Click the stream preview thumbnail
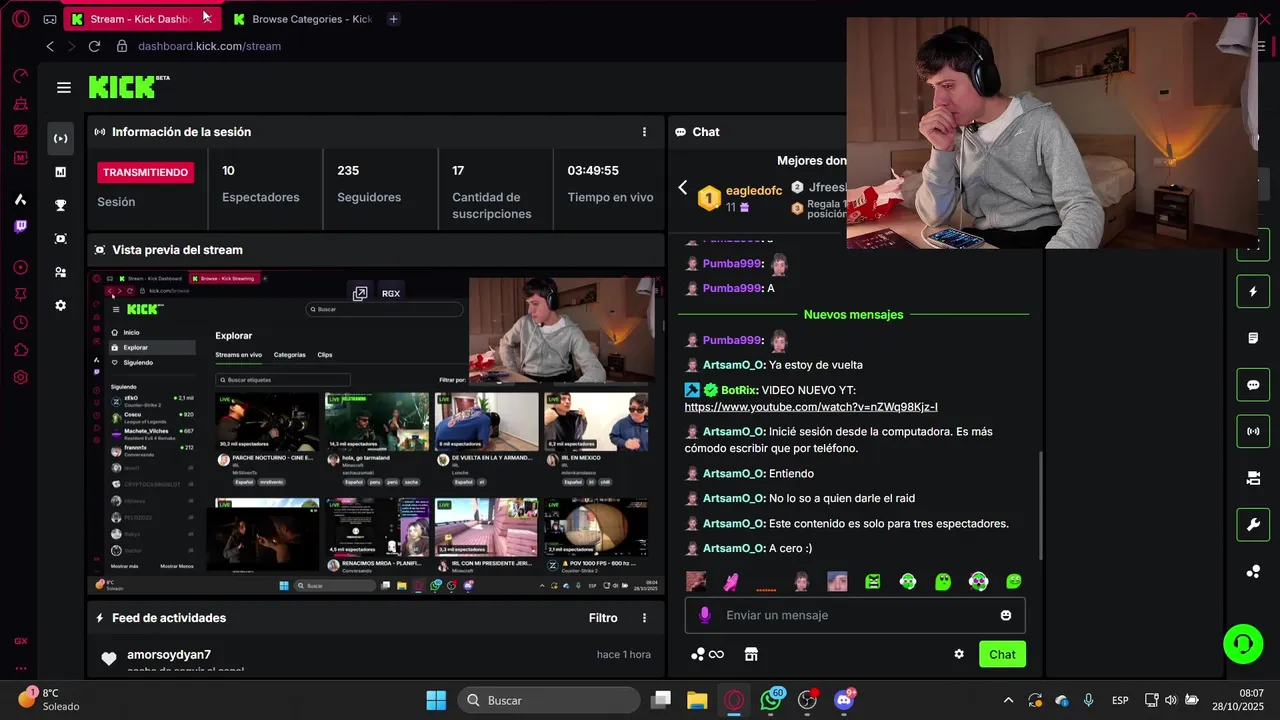The height and width of the screenshot is (720, 1280). point(376,433)
